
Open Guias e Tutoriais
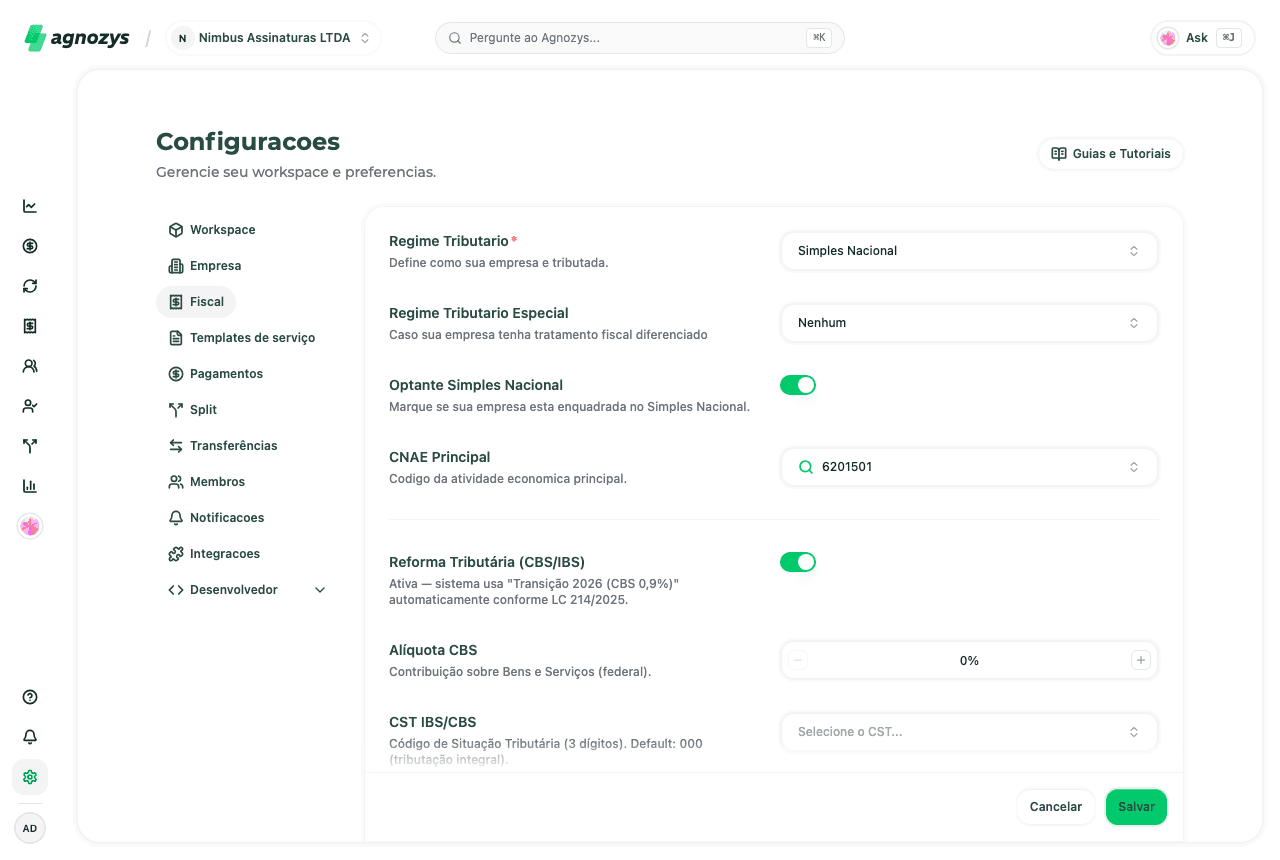(x=1111, y=154)
